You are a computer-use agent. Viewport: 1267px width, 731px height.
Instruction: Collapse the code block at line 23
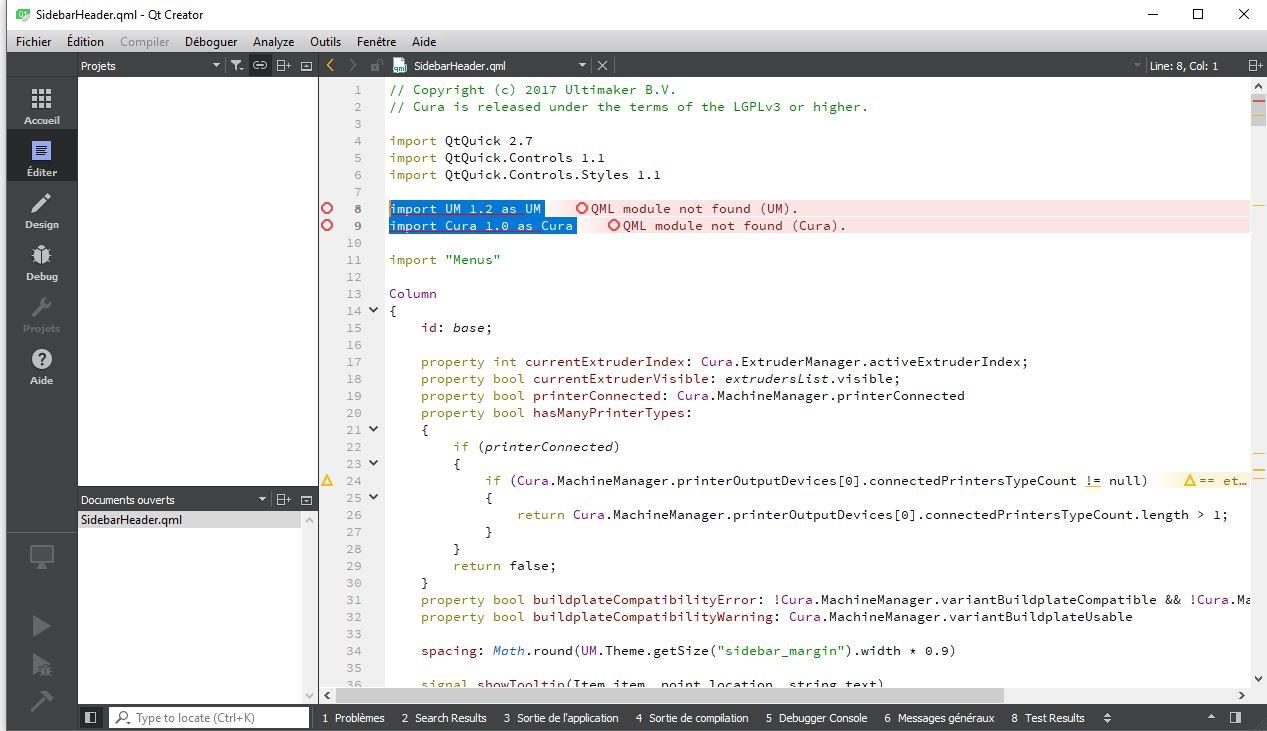[x=374, y=464]
